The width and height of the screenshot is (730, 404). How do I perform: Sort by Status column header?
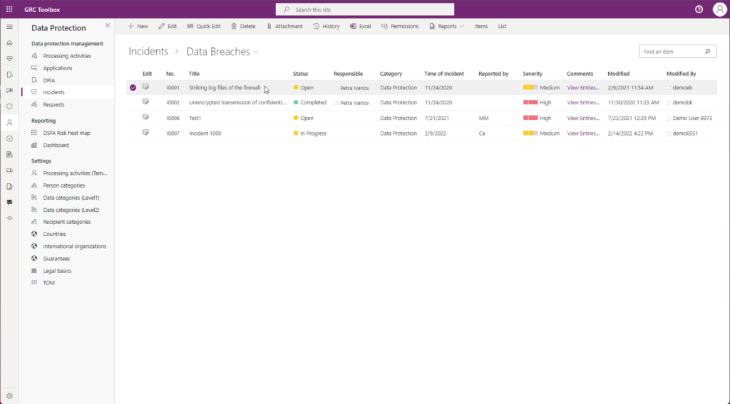click(300, 74)
